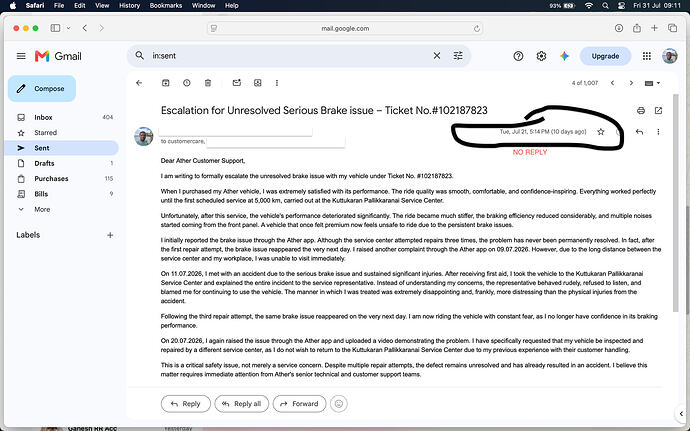Open the input tools dropdown
The width and height of the screenshot is (690, 431).
pyautogui.click(x=652, y=83)
